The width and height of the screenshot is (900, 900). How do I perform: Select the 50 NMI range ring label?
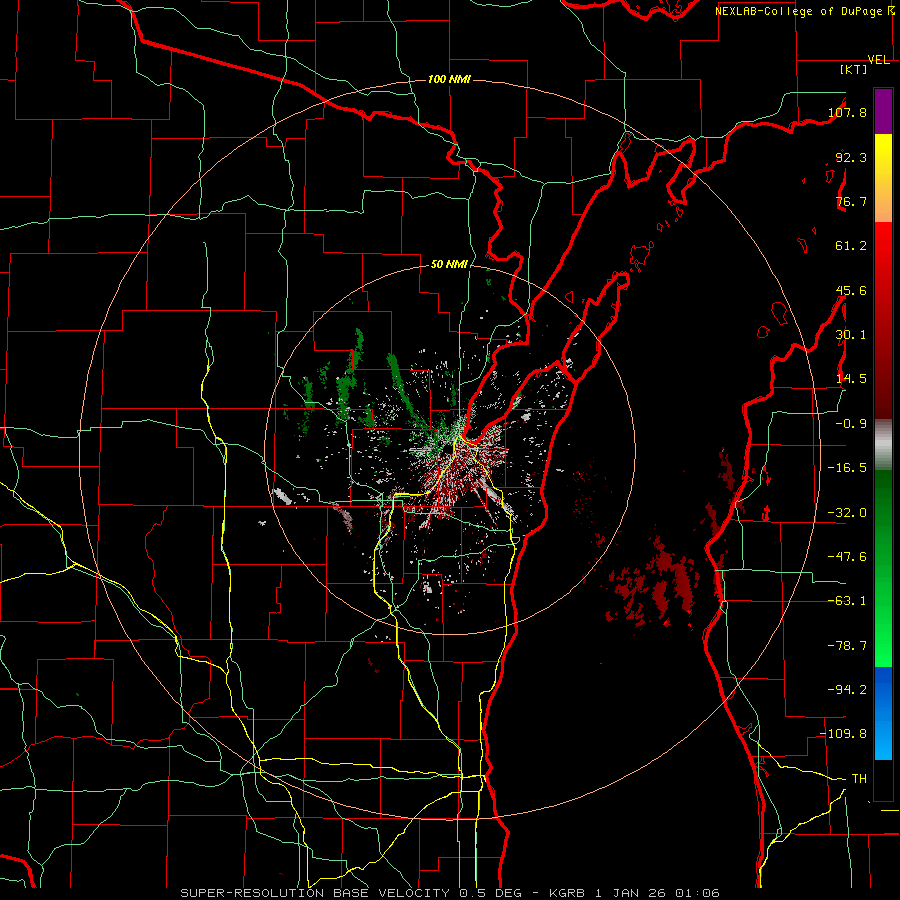449,264
